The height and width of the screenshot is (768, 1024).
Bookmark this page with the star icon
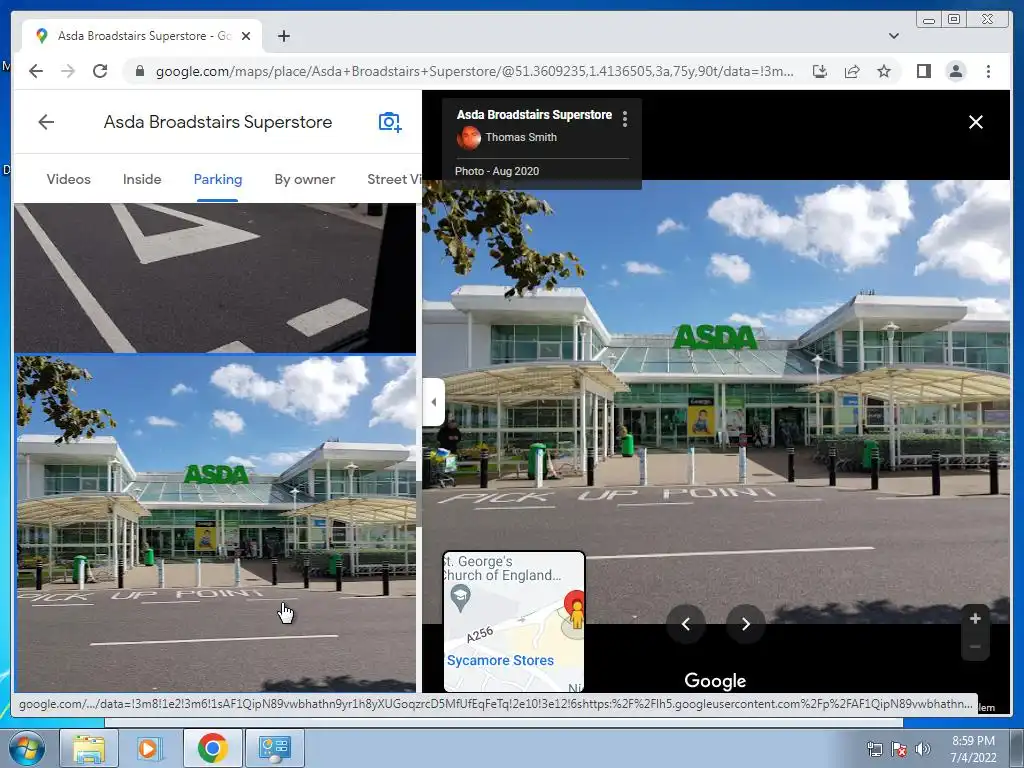(884, 71)
